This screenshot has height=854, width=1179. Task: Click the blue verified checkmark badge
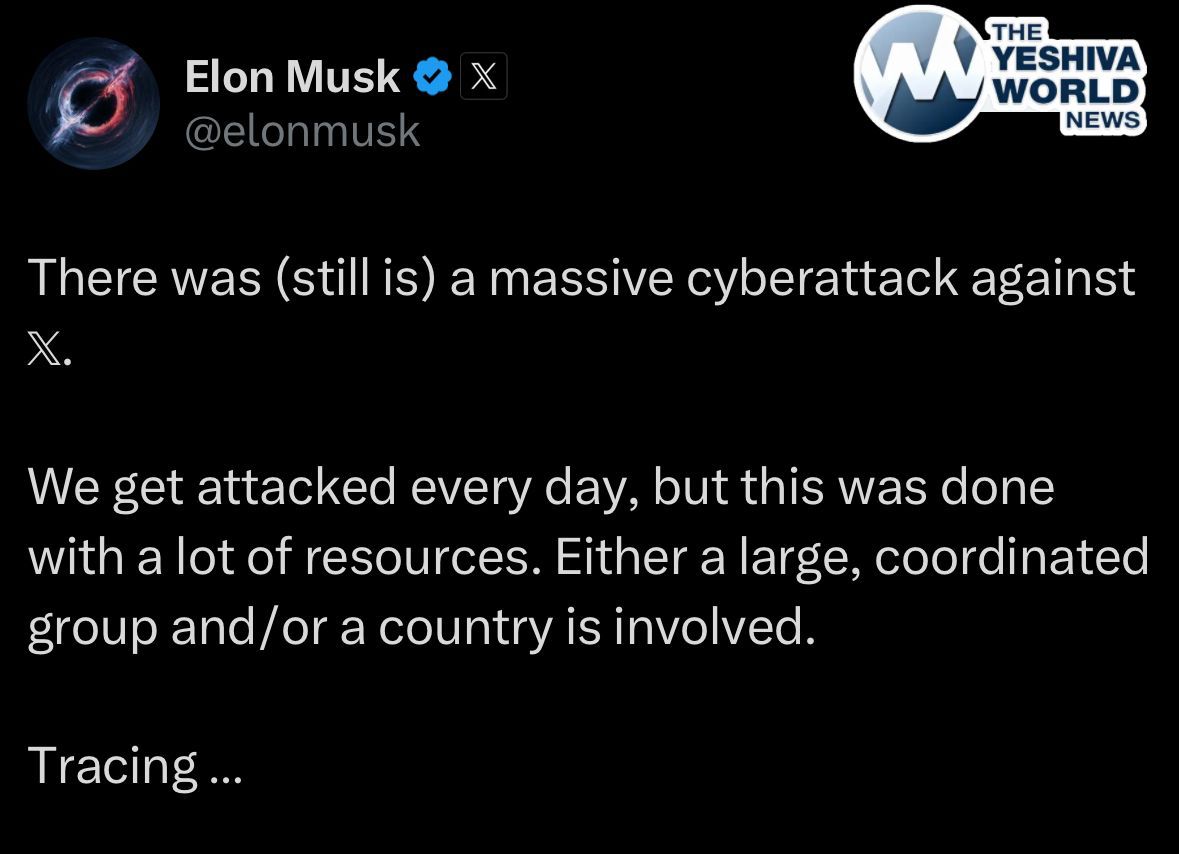click(432, 77)
